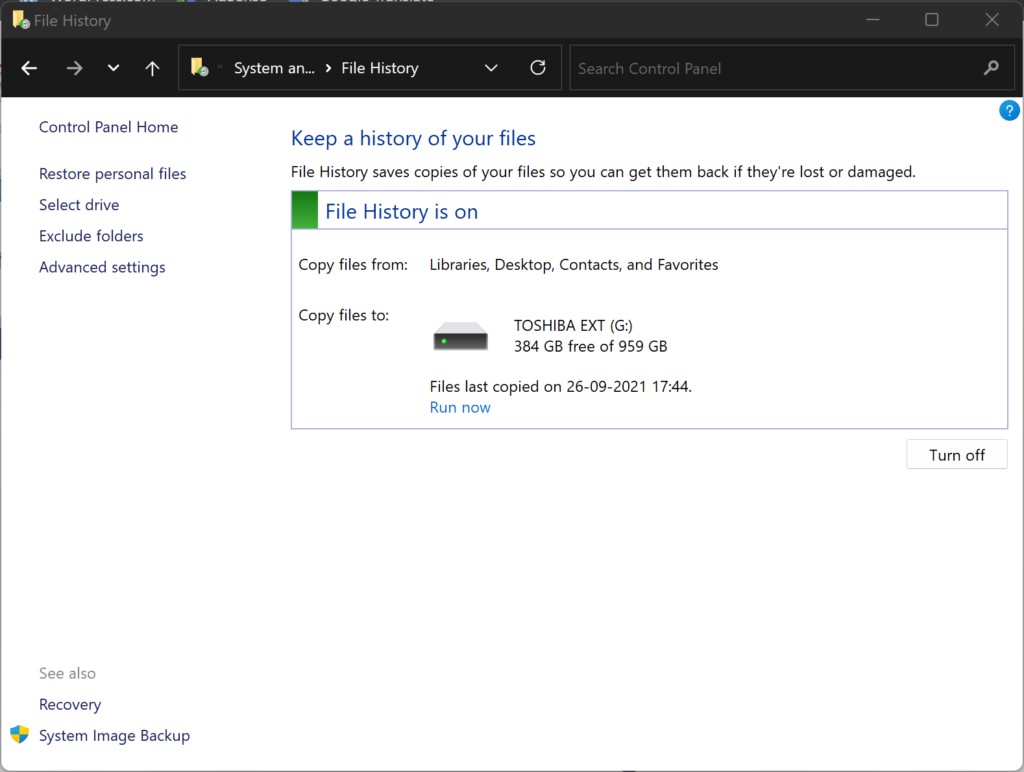Click the back navigation arrow
1024x772 pixels.
28,68
